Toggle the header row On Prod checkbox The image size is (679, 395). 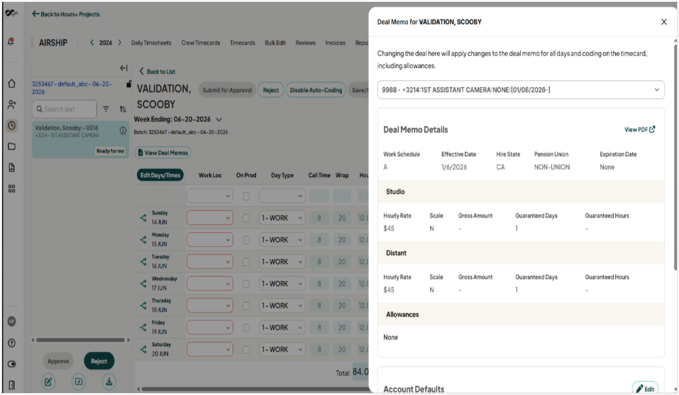pyautogui.click(x=246, y=196)
